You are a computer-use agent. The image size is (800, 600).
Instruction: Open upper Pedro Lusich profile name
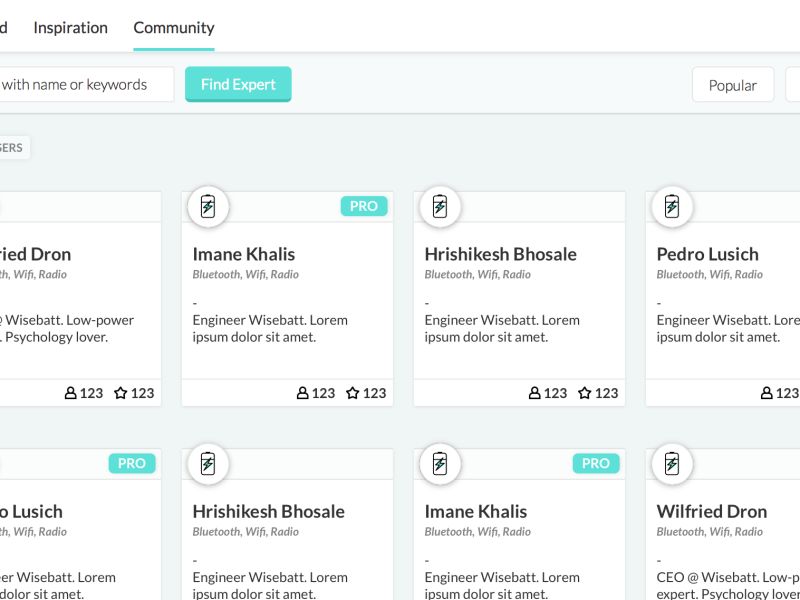[708, 254]
